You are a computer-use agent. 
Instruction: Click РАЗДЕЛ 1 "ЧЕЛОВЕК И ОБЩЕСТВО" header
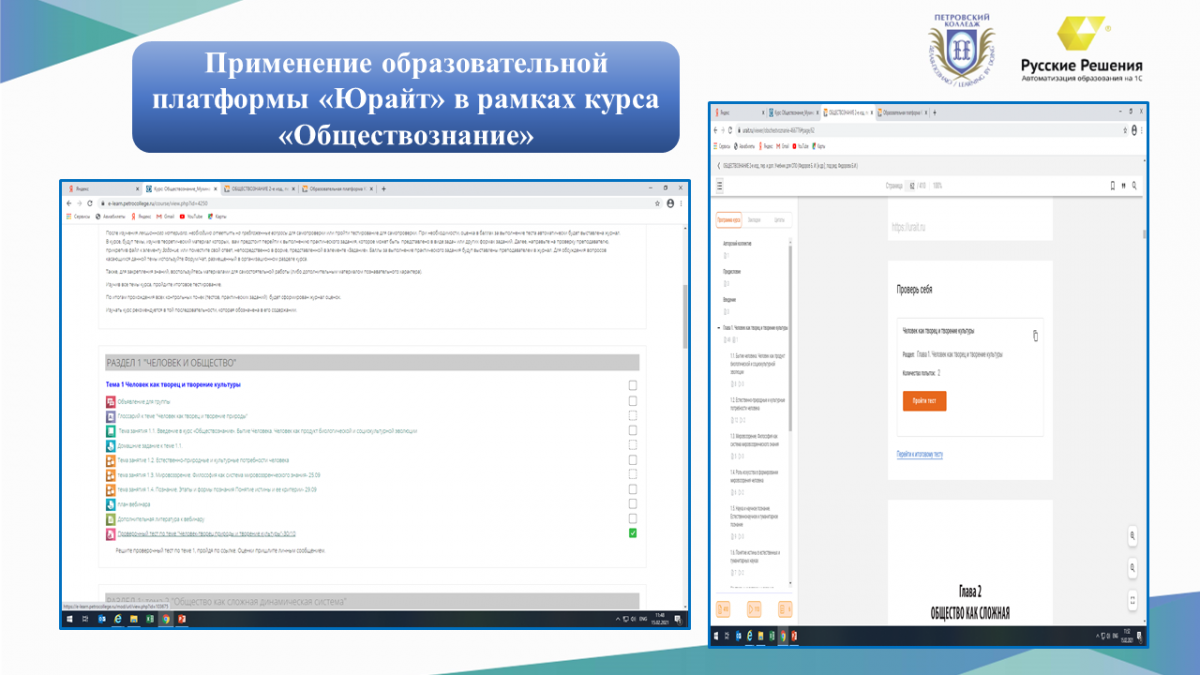[372, 362]
